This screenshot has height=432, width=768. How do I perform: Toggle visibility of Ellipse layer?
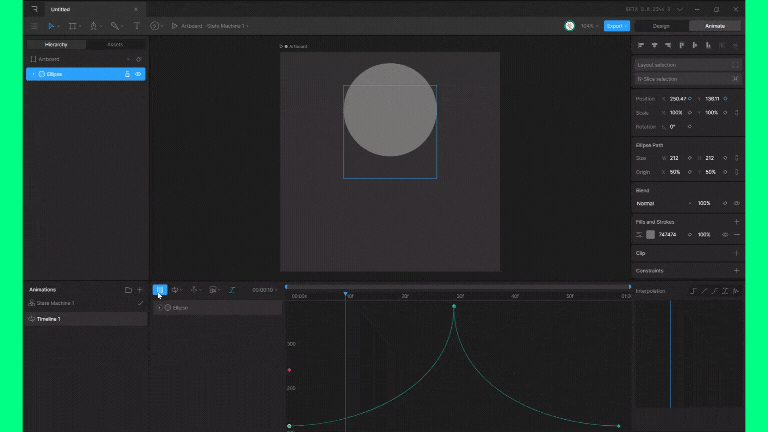coord(138,74)
